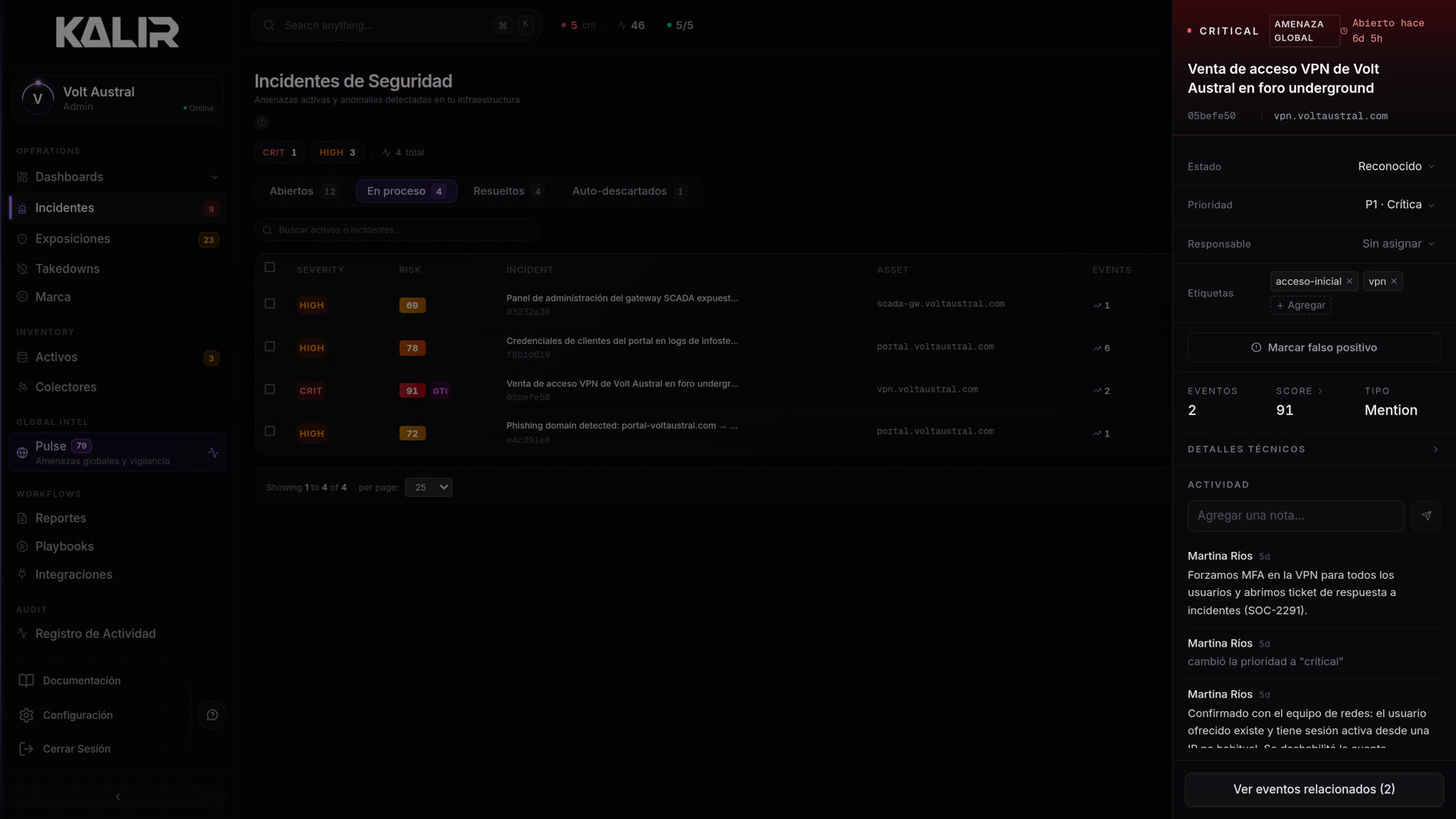
Task: Open the help question-mark icon near Configuración
Action: click(x=212, y=715)
